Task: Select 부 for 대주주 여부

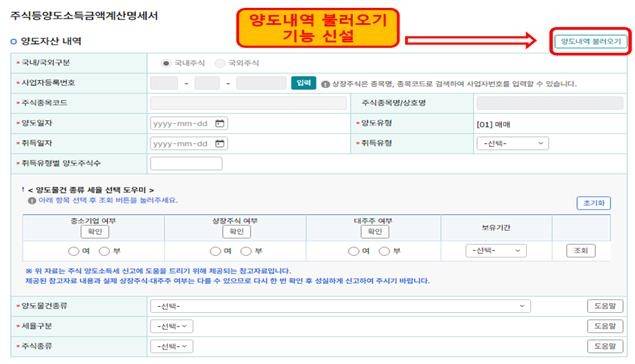Action: (x=384, y=251)
